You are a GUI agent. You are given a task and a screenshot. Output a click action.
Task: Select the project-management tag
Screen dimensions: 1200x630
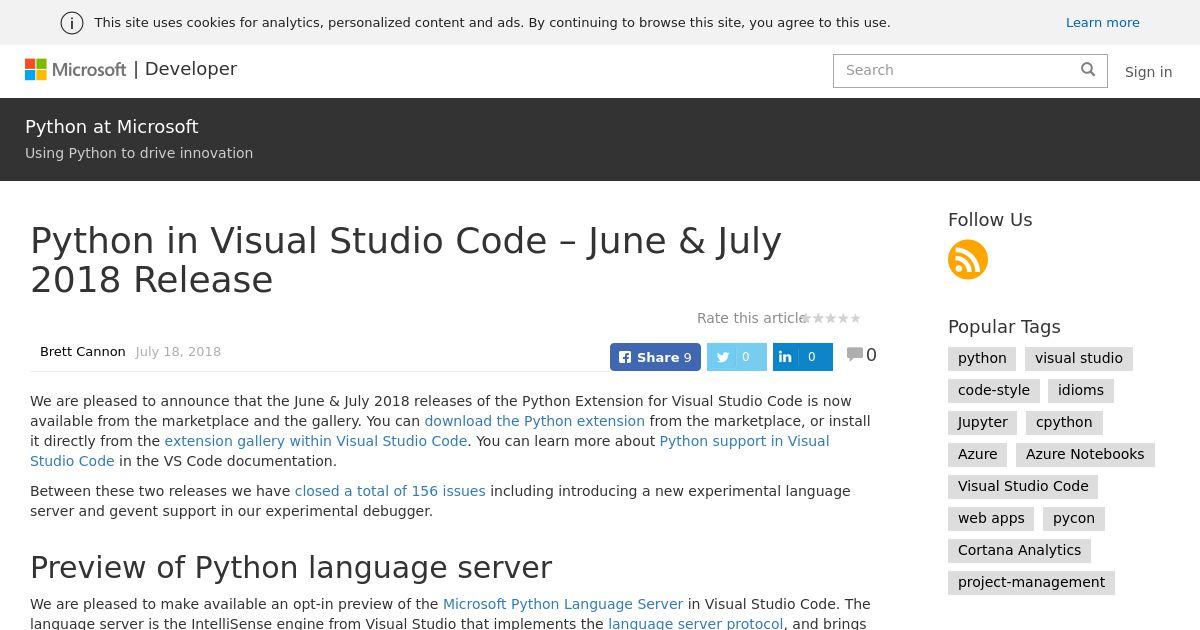pos(1031,583)
